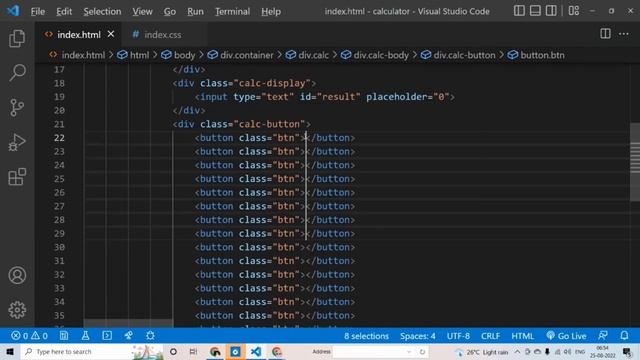Image resolution: width=640 pixels, height=360 pixels.
Task: Open the Accounts menu icon
Action: pos(17,275)
